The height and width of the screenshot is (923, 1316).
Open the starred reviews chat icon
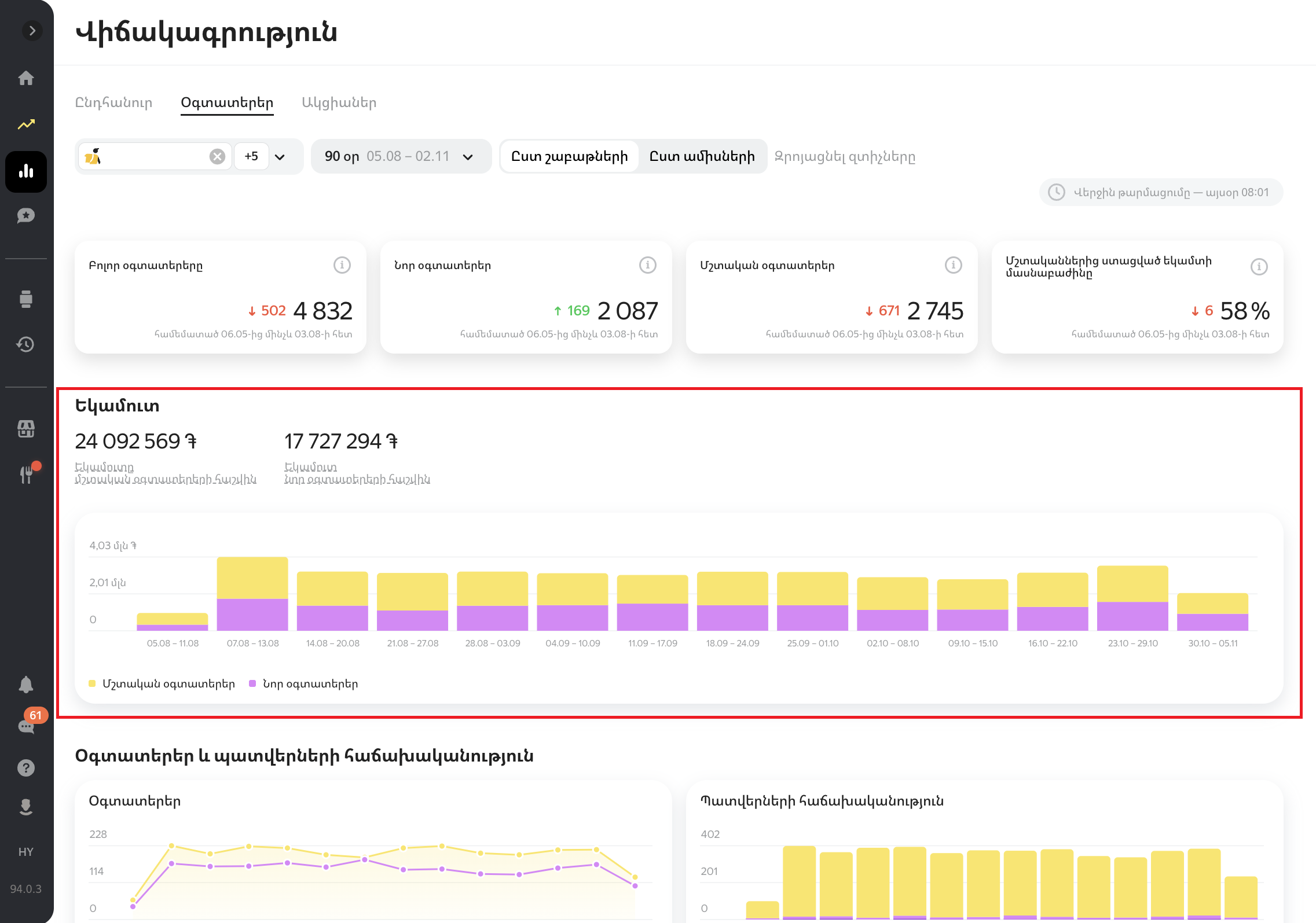click(26, 216)
